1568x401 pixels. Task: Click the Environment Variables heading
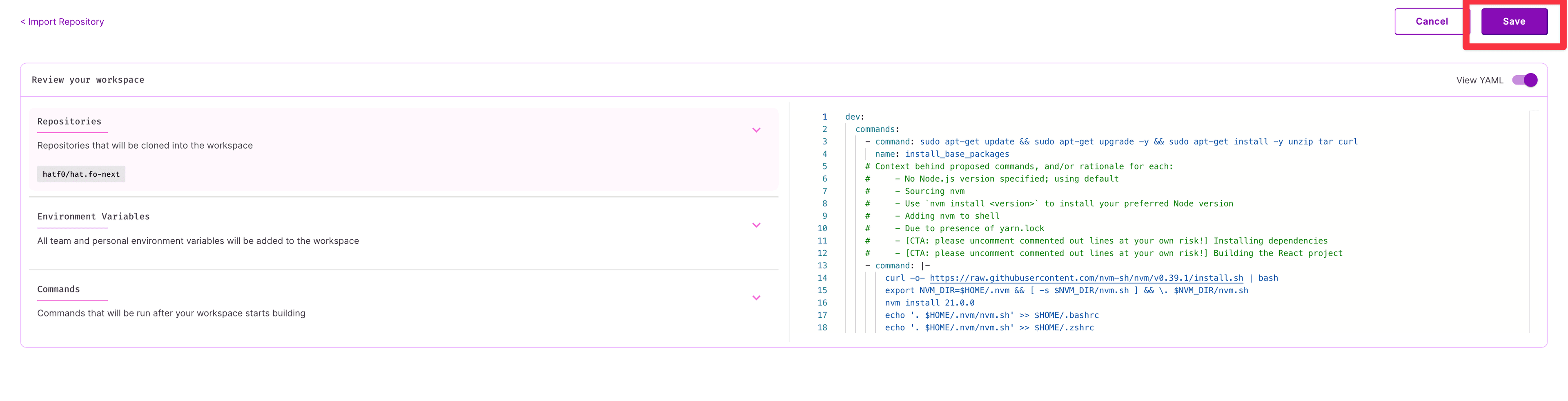[x=93, y=216]
